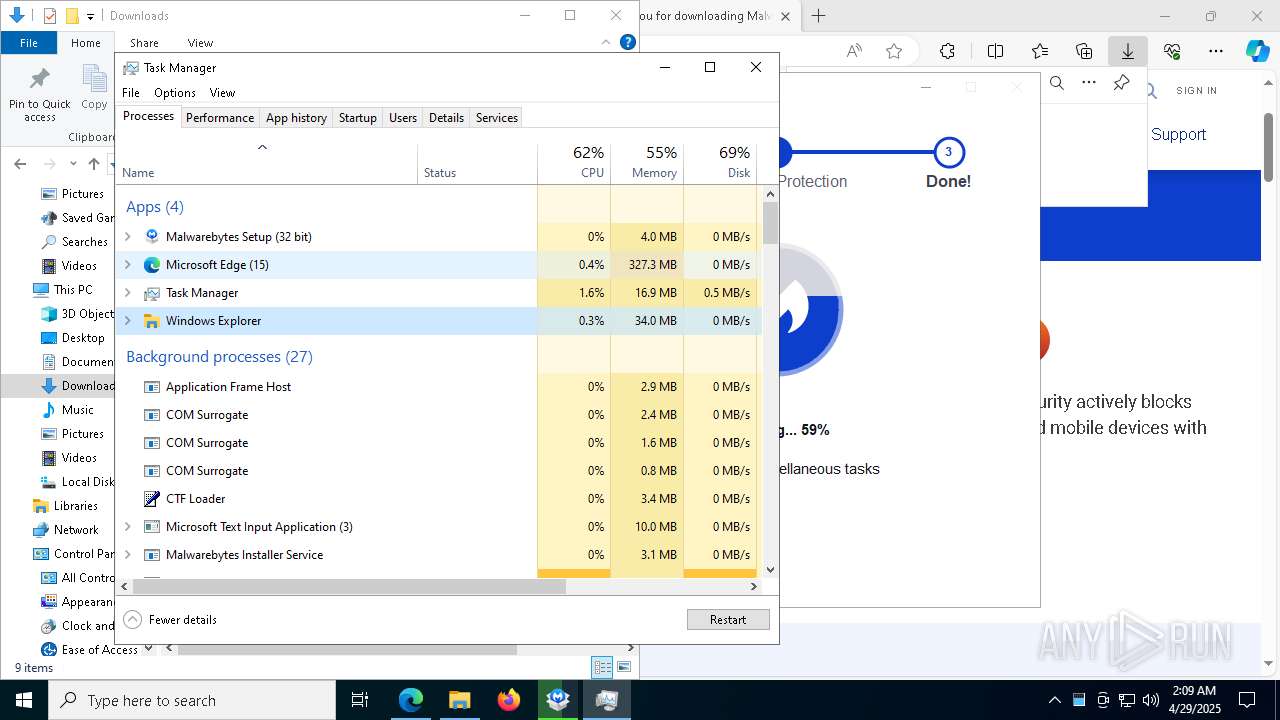
Task: Toggle Edge split screen icon
Action: (996, 51)
